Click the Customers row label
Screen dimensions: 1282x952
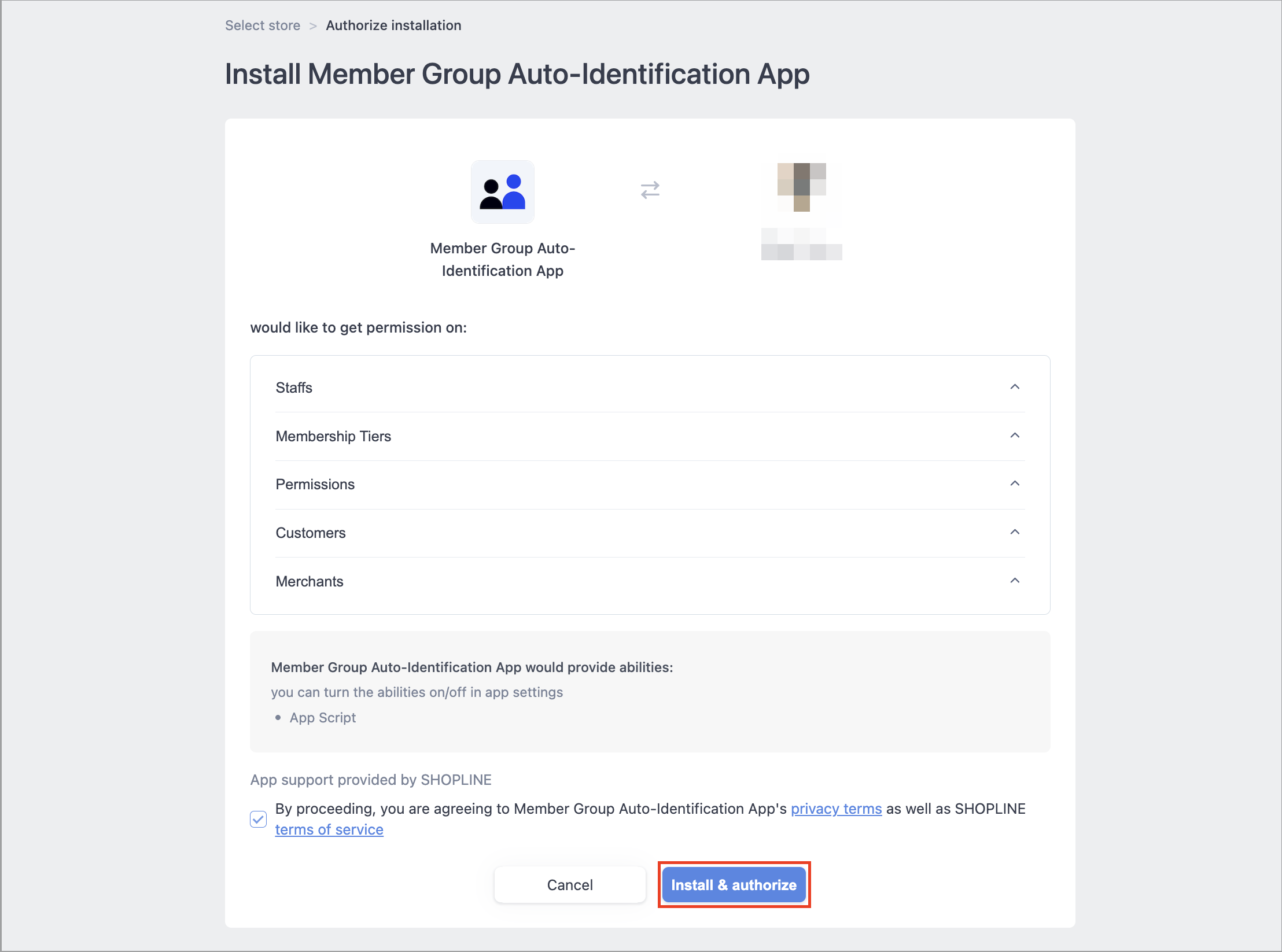[311, 533]
